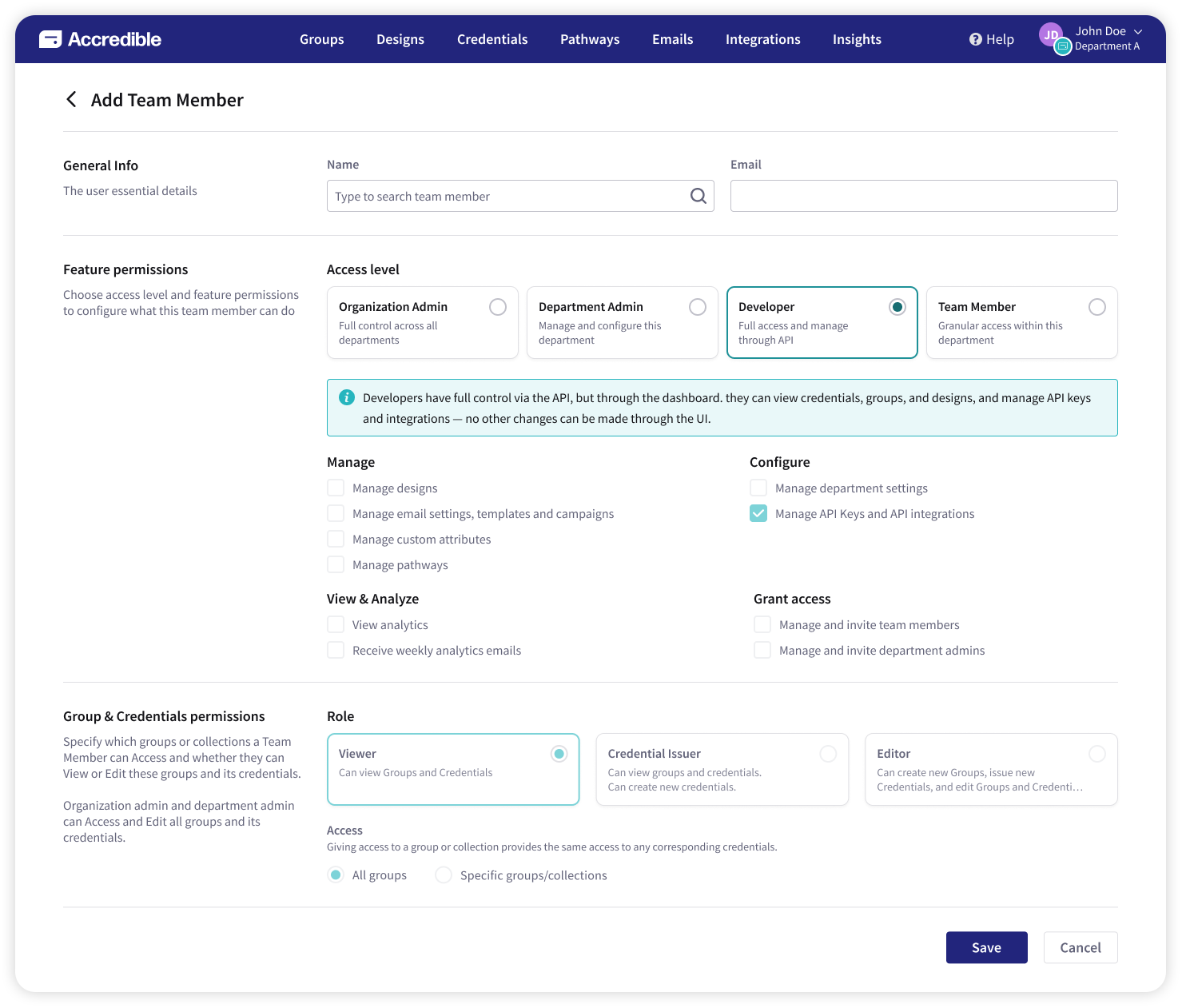The image size is (1182, 1008).
Task: Click the info icon in the Developers notice
Action: click(347, 397)
